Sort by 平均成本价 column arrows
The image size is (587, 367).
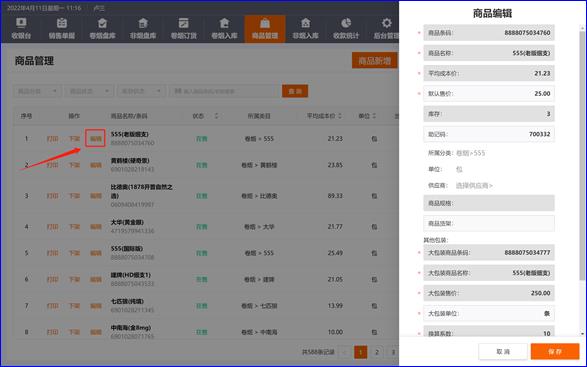click(340, 116)
